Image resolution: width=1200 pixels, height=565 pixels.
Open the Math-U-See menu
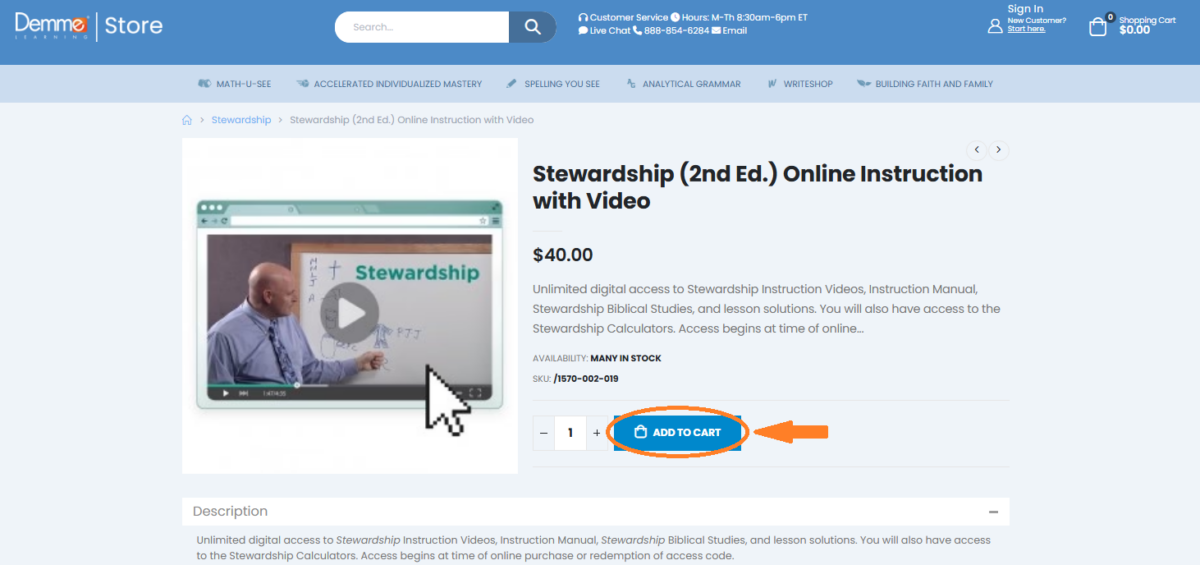pos(235,84)
